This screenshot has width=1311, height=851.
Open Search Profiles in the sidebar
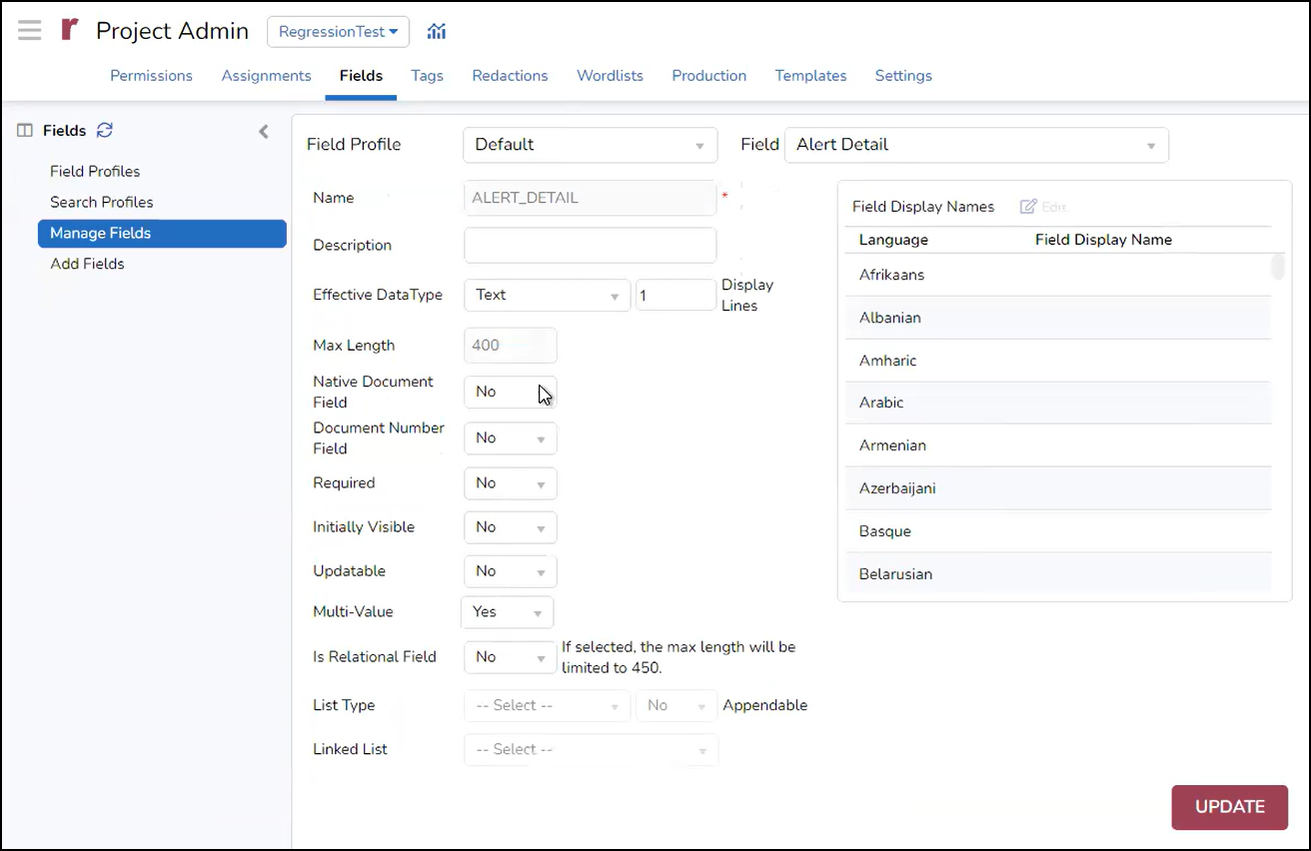click(x=102, y=202)
